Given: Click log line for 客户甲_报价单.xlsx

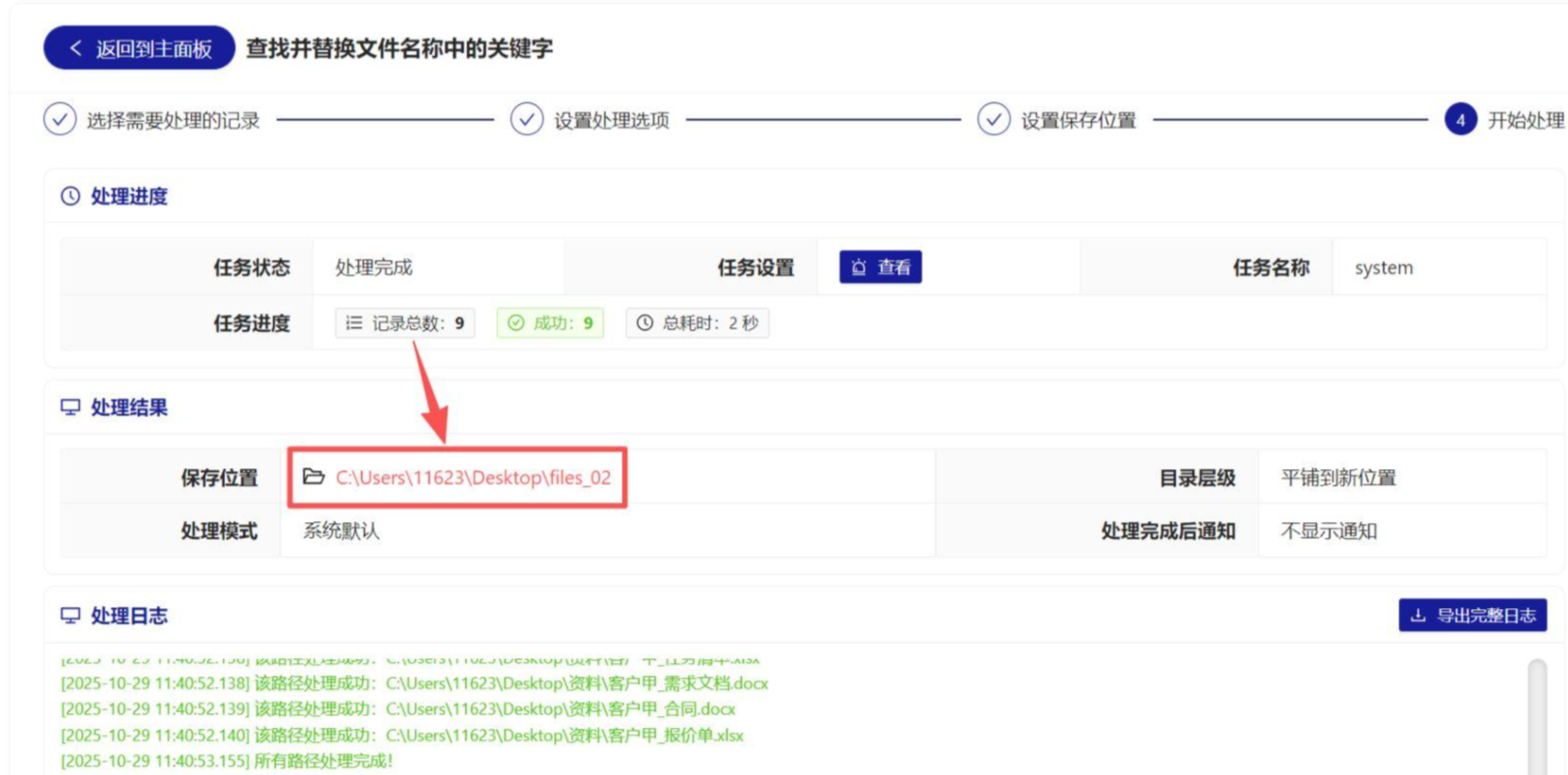Looking at the screenshot, I should [x=402, y=735].
